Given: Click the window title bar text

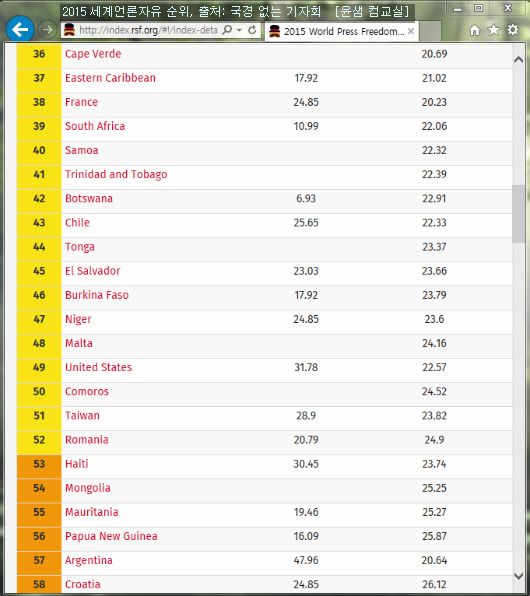Looking at the screenshot, I should tap(236, 11).
